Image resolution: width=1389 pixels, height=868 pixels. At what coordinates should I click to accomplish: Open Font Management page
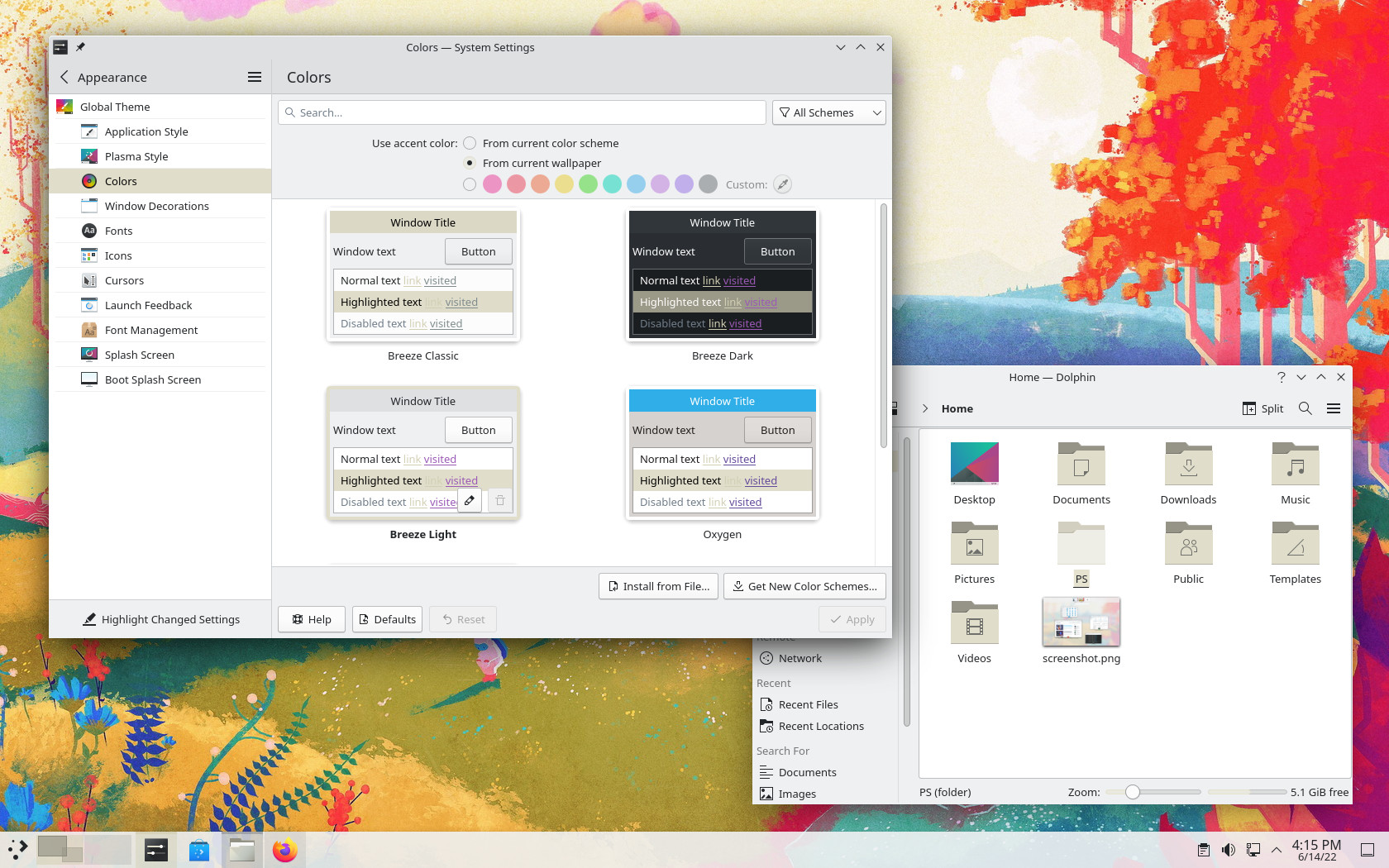click(160, 330)
